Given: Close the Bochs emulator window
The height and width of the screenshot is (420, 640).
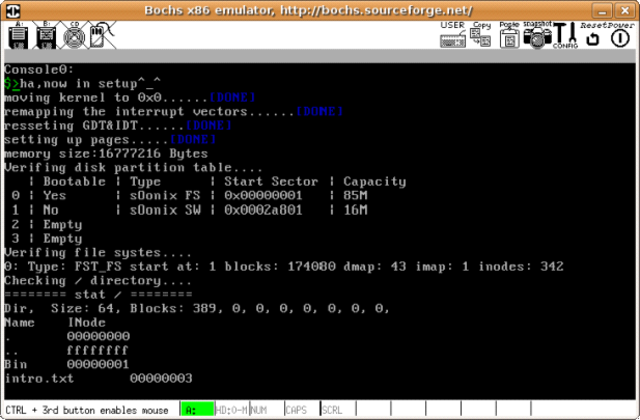Looking at the screenshot, I should point(625,10).
